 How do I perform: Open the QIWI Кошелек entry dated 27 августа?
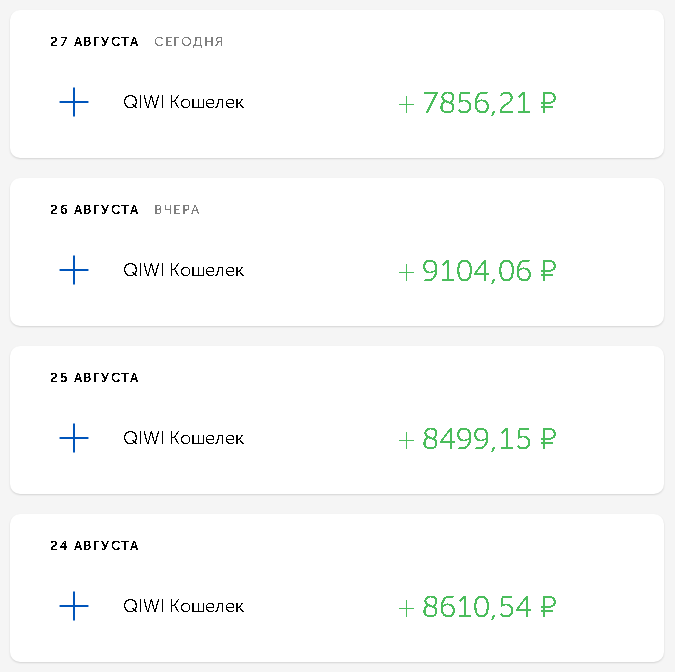pos(183,102)
